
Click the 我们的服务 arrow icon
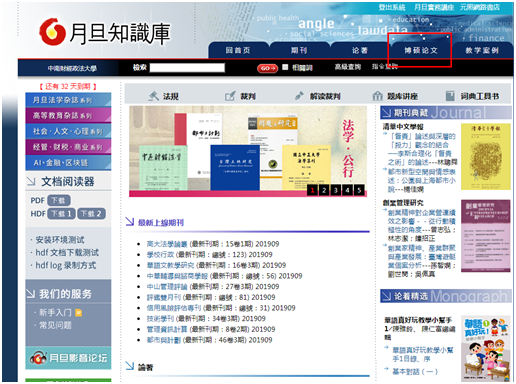(30, 293)
